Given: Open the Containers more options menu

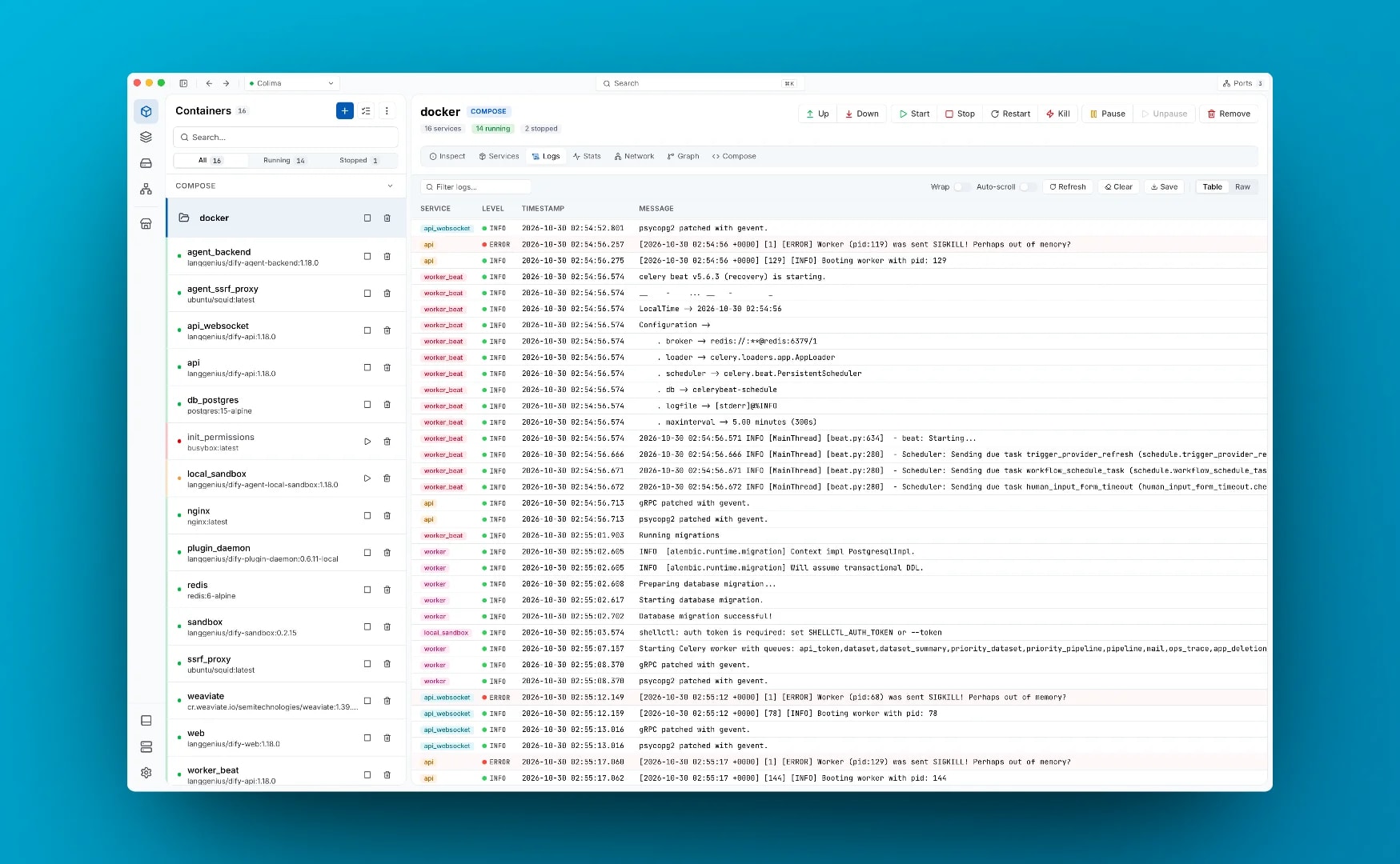Looking at the screenshot, I should [387, 111].
